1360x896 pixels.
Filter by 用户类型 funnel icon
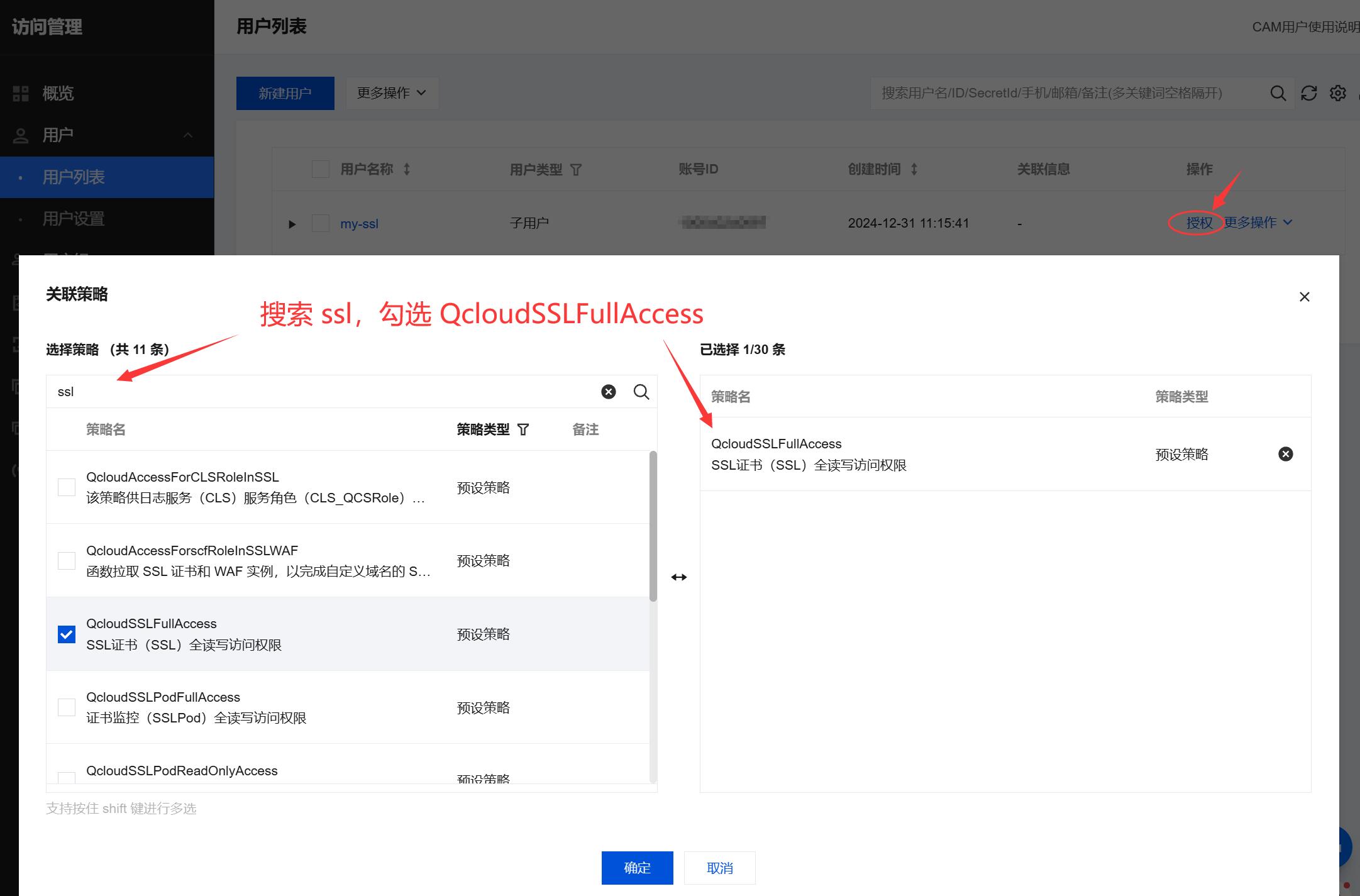[575, 170]
